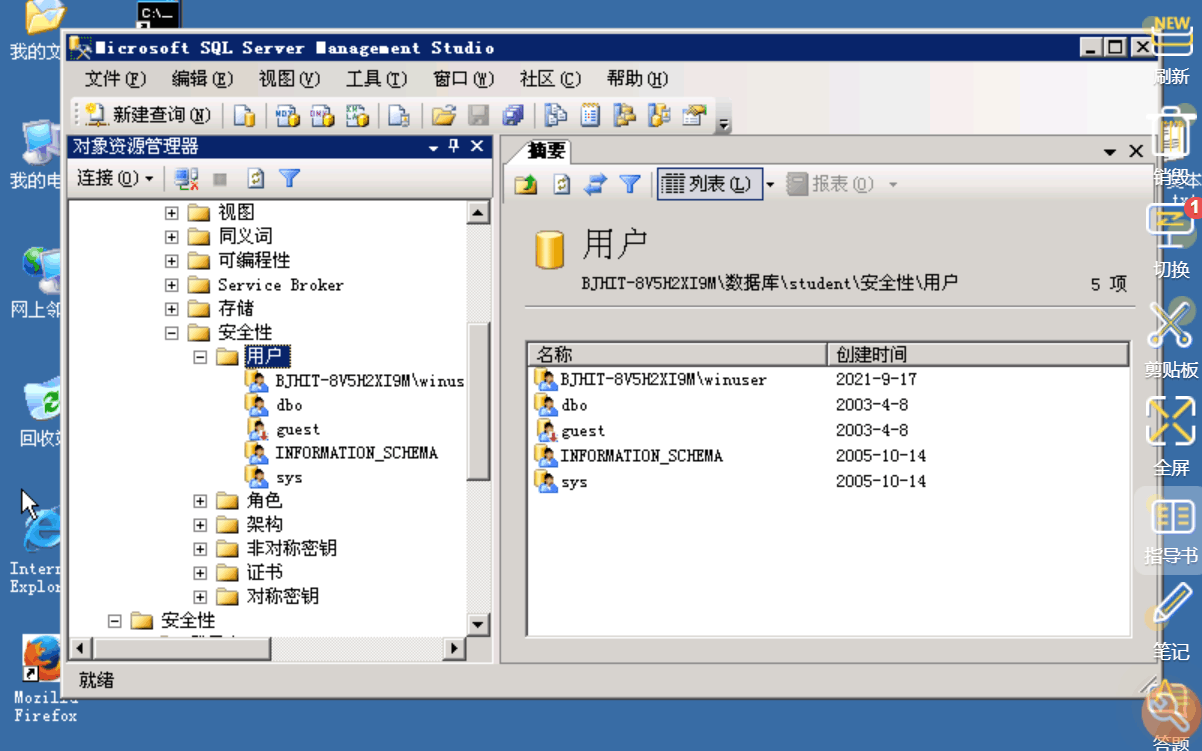Open the Properties window toolbar icon
1202x751 pixels.
[694, 116]
